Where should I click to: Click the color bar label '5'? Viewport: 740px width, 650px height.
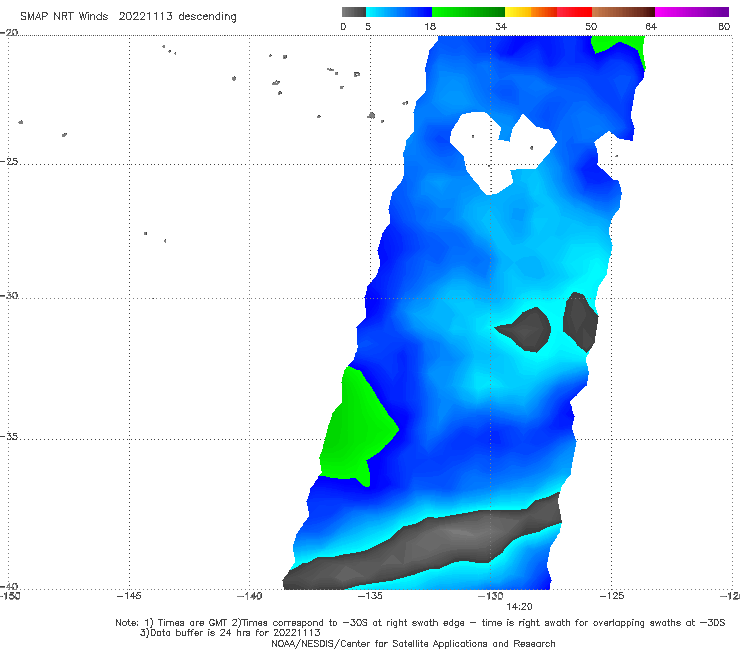[368, 26]
